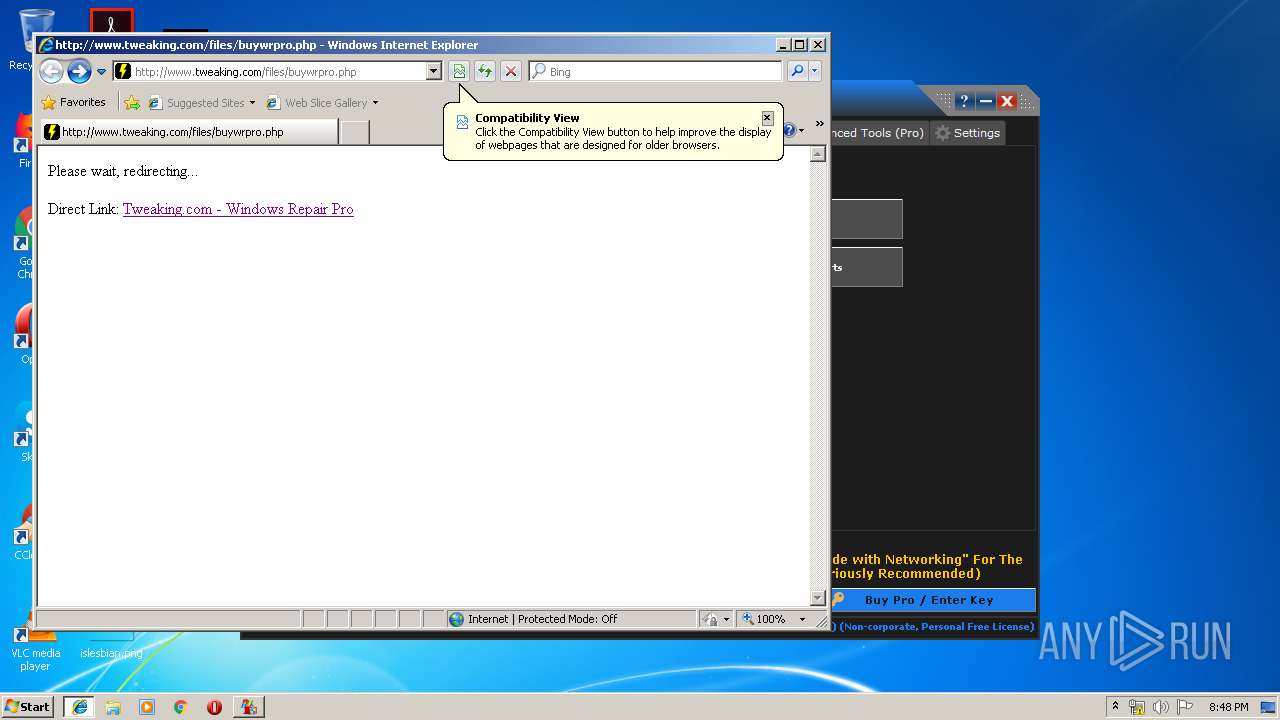Open the recent pages dropdown beside Forward
The height and width of the screenshot is (720, 1280).
101,72
